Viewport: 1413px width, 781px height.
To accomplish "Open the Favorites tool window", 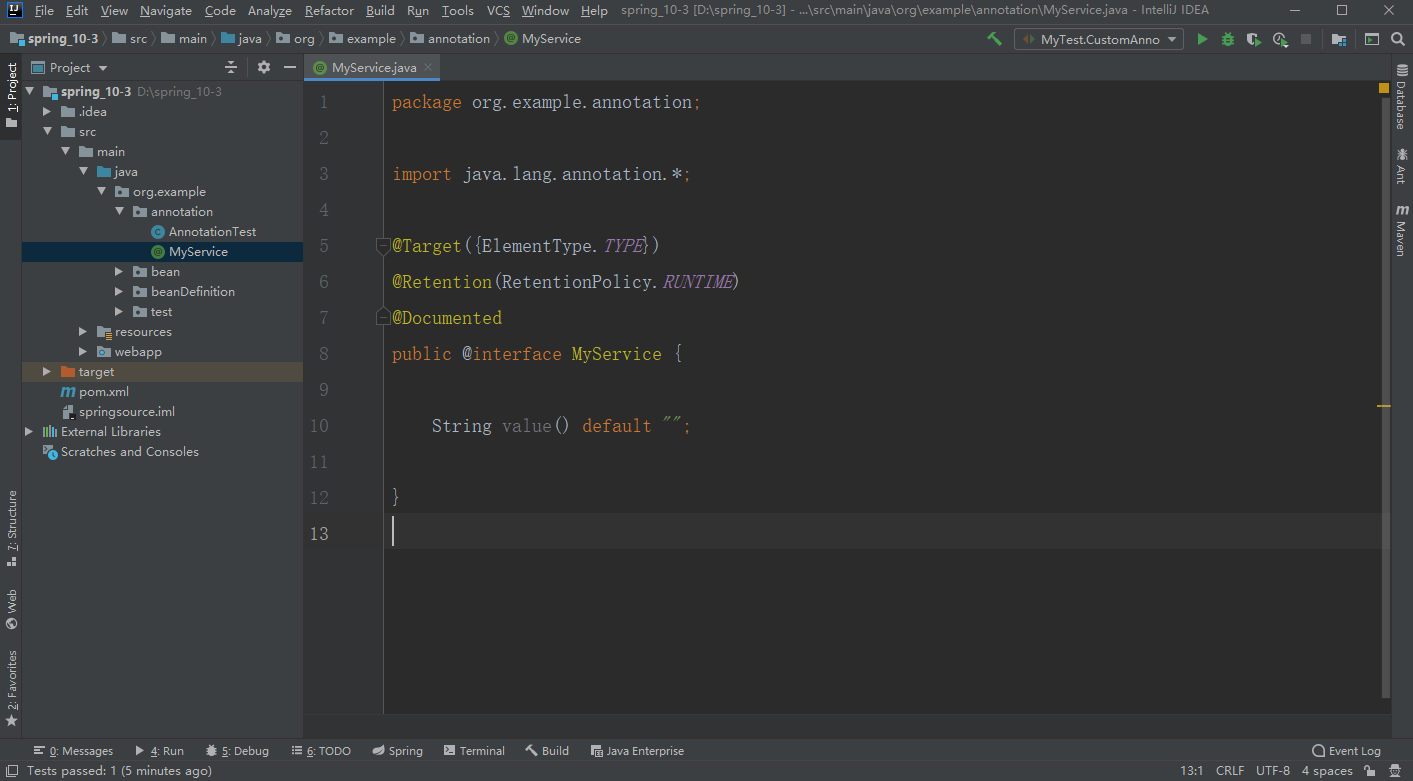I will [11, 689].
